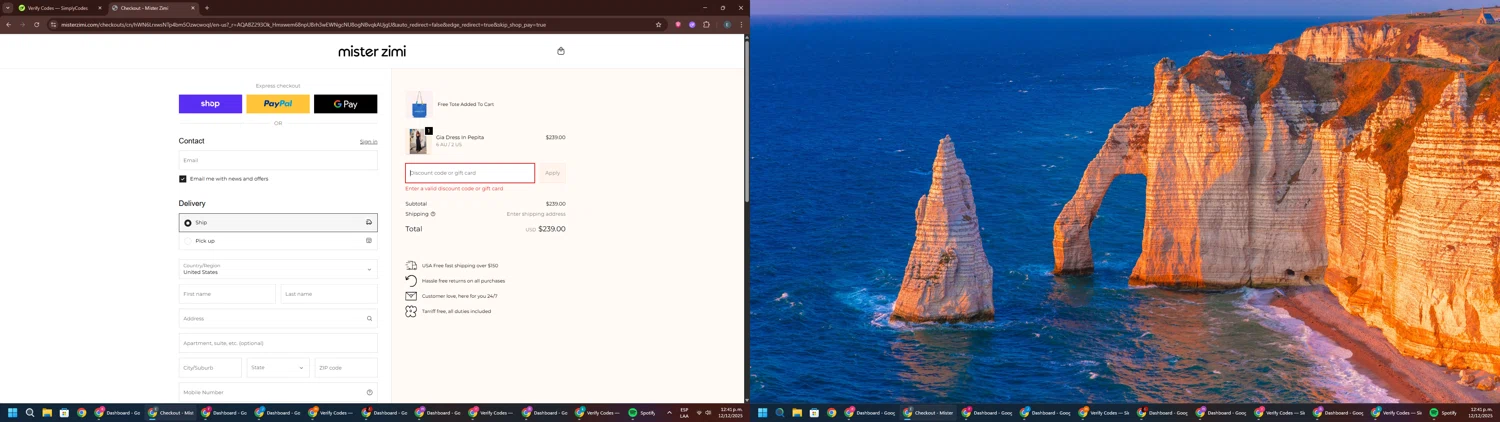Open network and volume quick settings
This screenshot has width=1500, height=422.
click(704, 413)
